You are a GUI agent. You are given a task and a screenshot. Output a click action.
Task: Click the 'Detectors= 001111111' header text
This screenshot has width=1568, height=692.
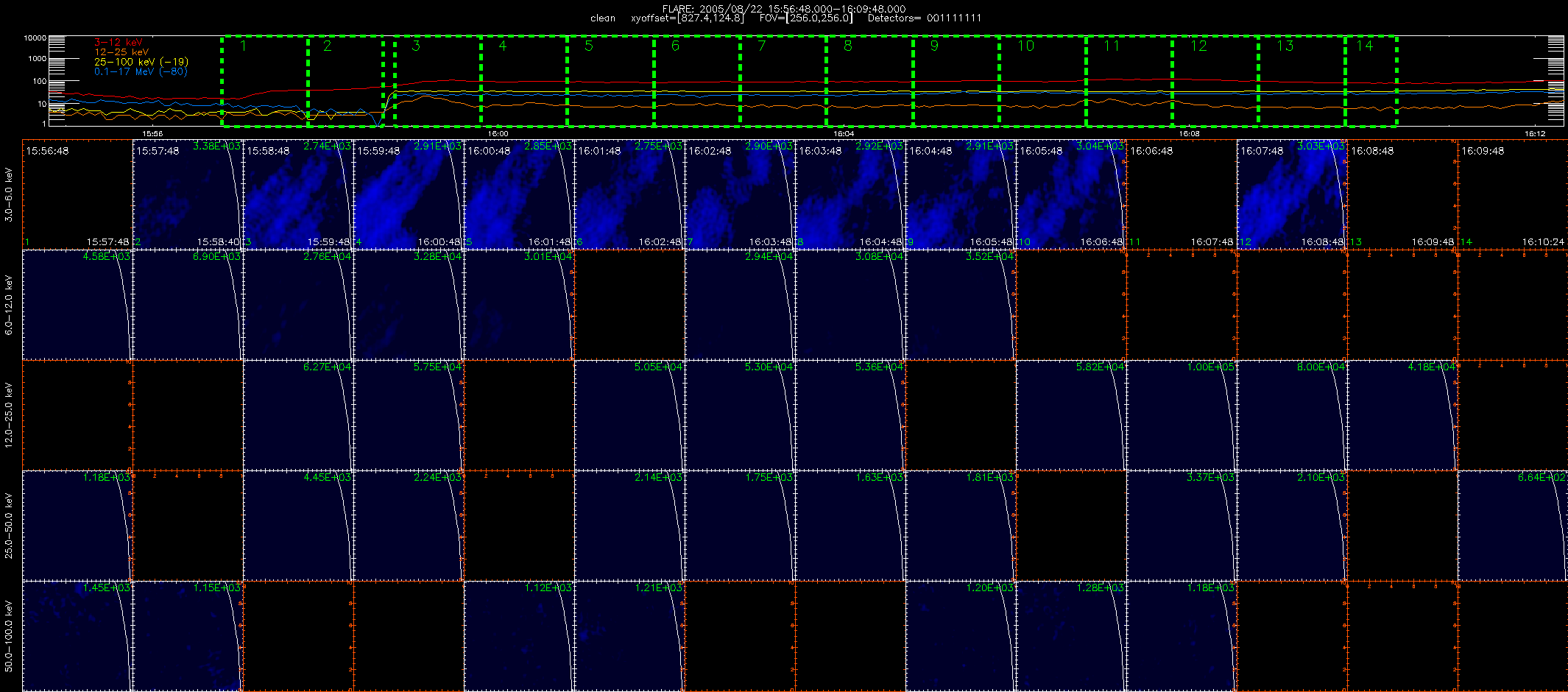(925, 18)
